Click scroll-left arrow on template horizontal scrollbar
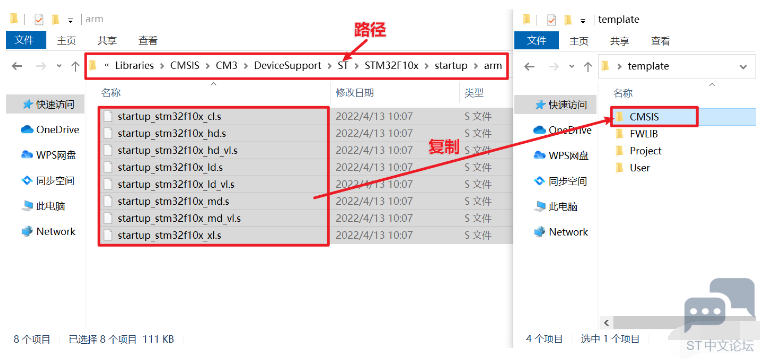 pyautogui.click(x=606, y=323)
